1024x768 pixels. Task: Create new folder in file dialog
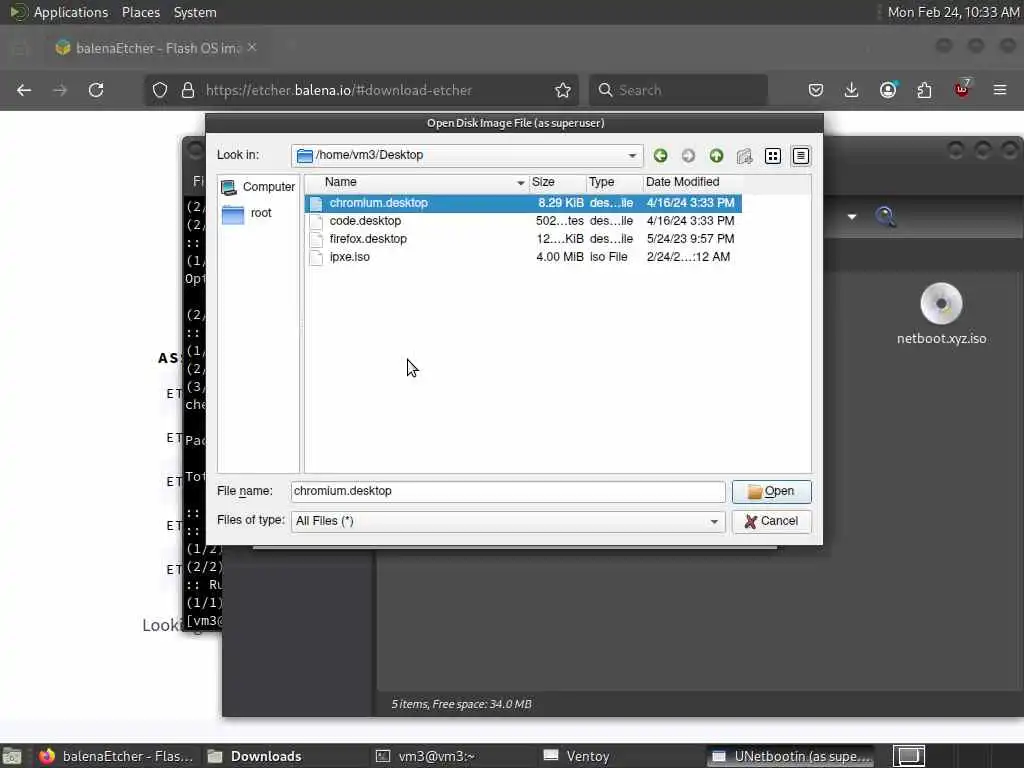744,155
